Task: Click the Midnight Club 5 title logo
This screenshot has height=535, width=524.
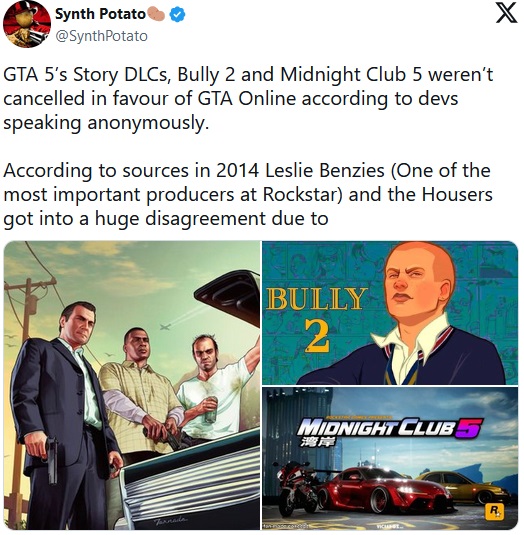Action: [x=389, y=429]
